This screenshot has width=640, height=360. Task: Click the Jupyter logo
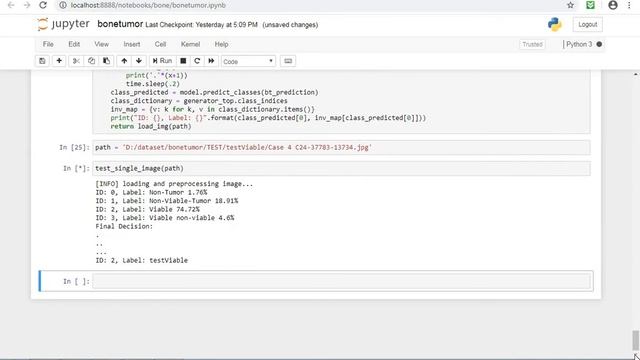coord(63,24)
